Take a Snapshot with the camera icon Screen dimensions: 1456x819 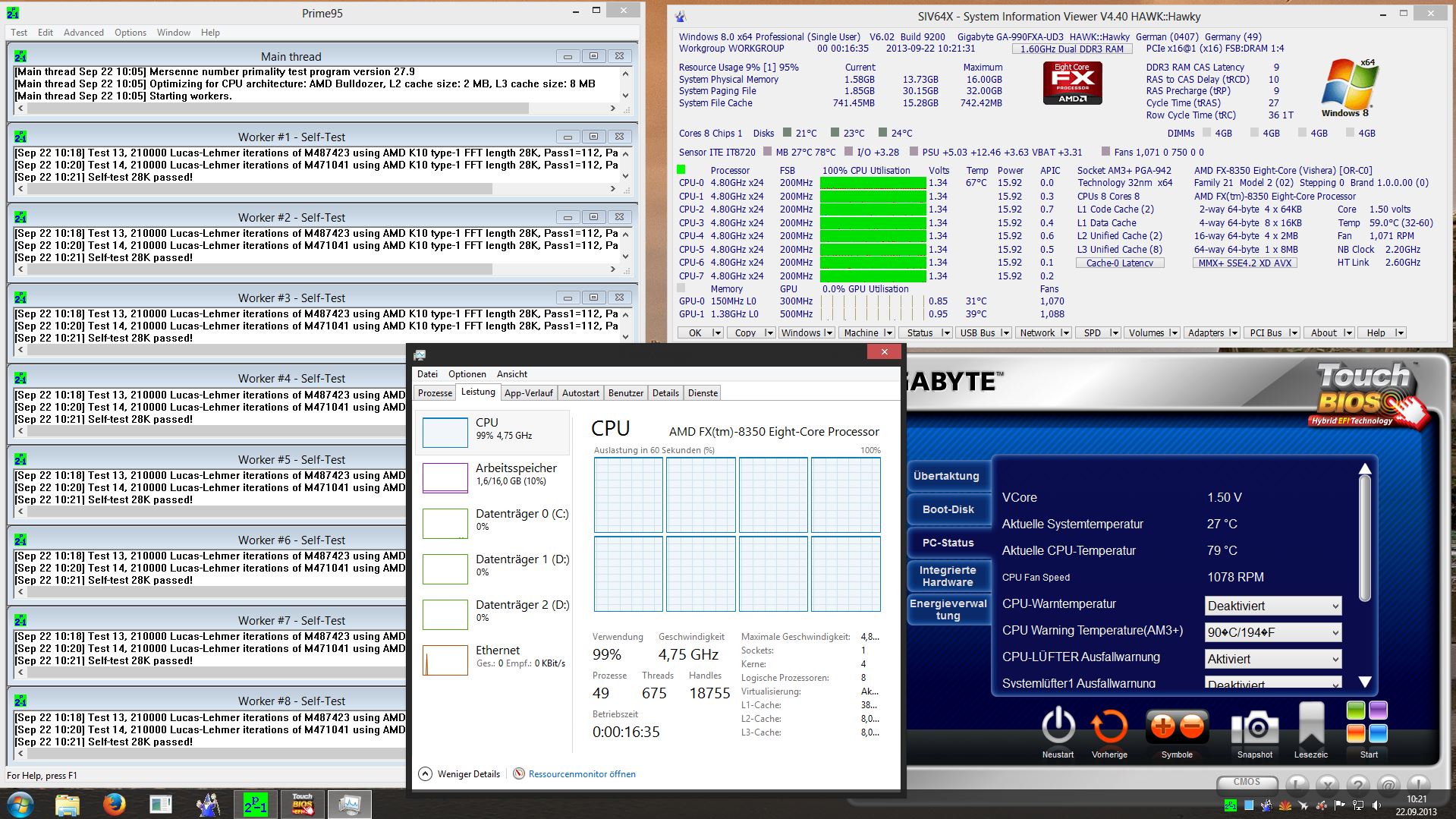tap(1255, 727)
